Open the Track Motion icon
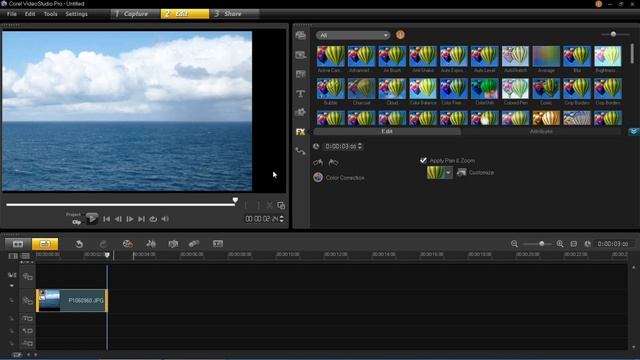640x360 pixels. click(194, 244)
